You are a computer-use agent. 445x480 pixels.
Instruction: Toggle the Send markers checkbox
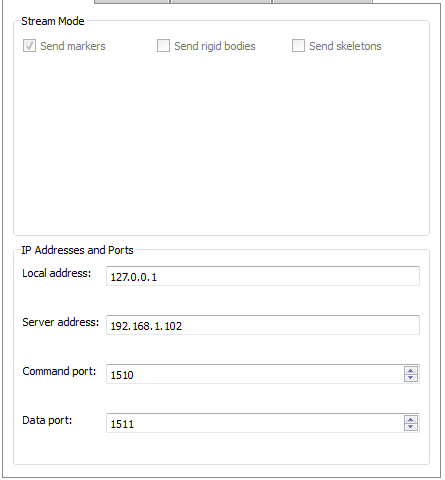29,46
